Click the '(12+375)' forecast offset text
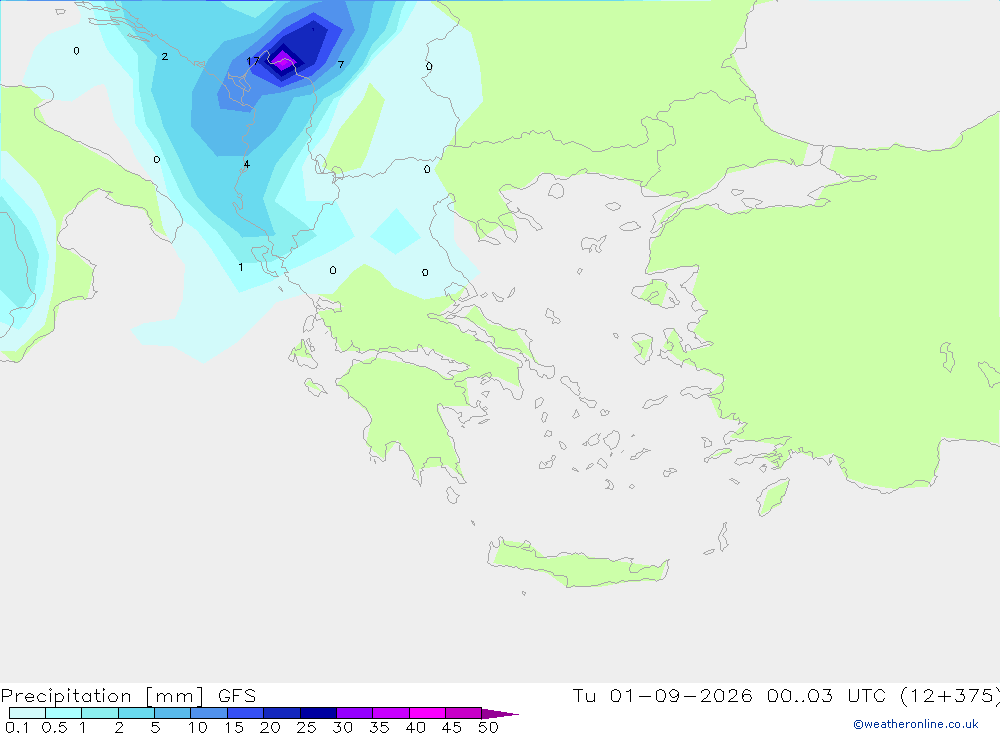 [950, 696]
